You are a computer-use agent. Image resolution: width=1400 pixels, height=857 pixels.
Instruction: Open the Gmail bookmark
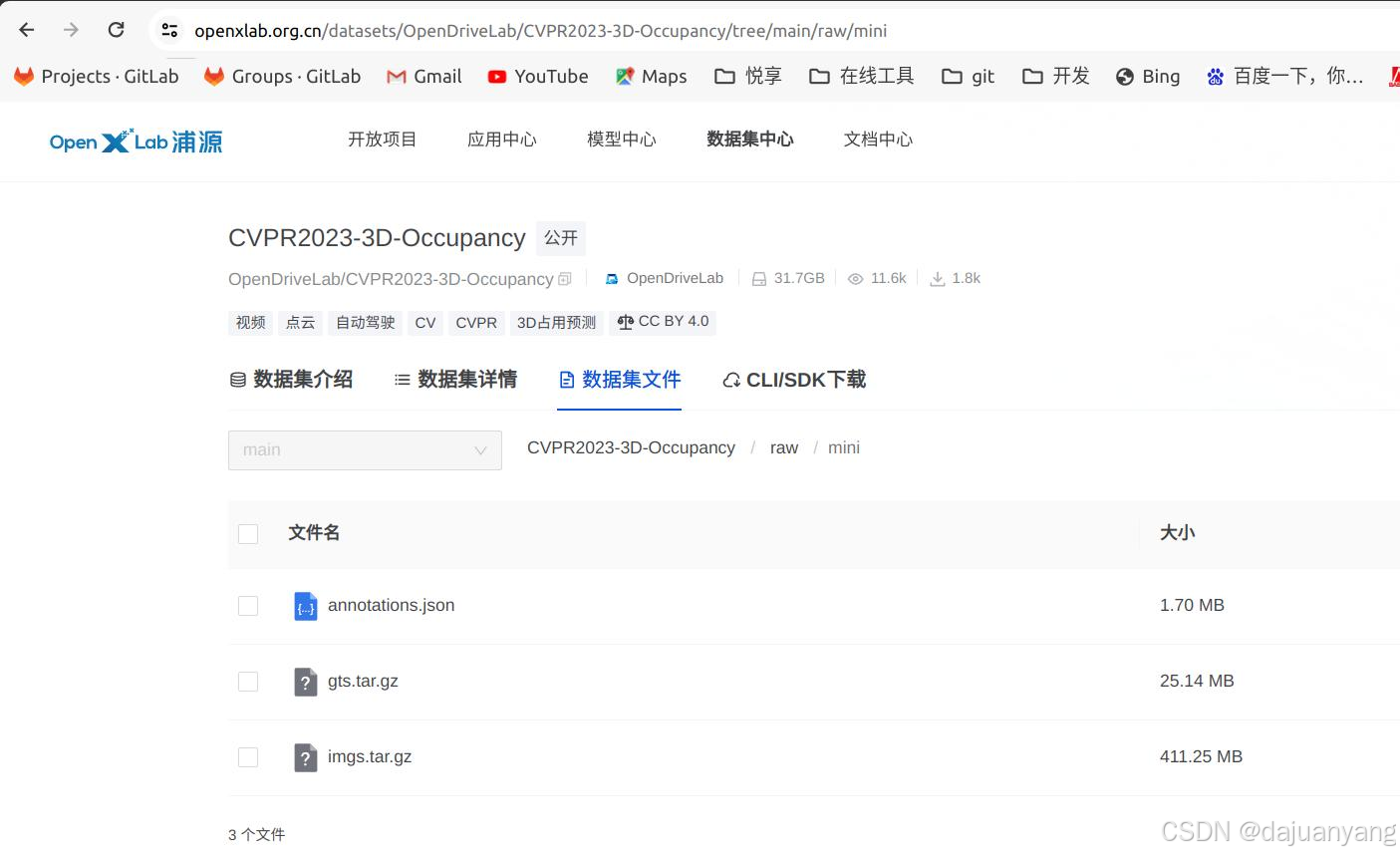[x=423, y=77]
